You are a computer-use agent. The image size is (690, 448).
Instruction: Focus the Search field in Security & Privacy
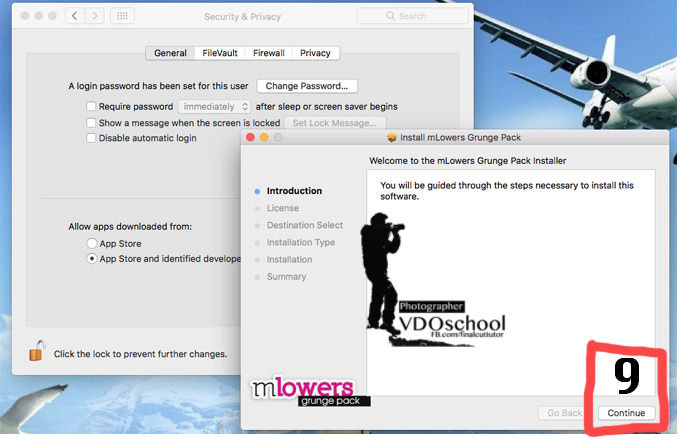(412, 16)
